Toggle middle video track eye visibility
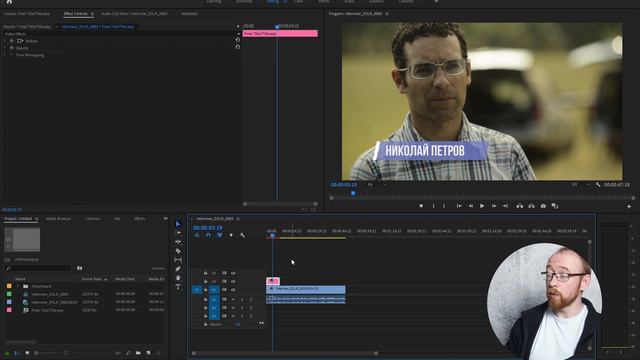This screenshot has width=640, height=360. tap(233, 281)
